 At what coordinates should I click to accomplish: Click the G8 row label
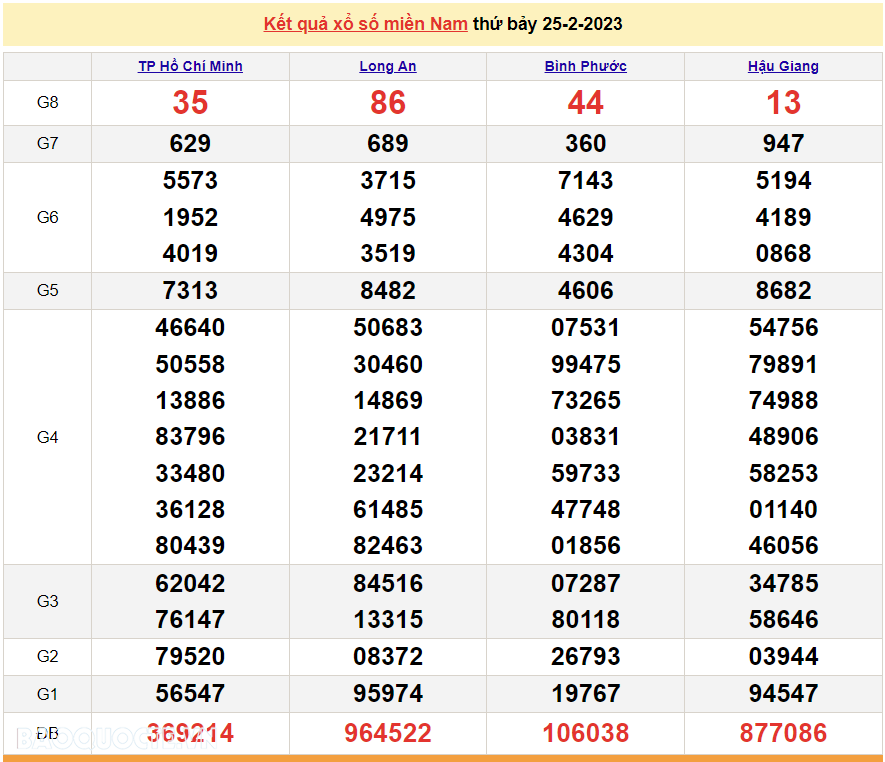[x=47, y=103]
